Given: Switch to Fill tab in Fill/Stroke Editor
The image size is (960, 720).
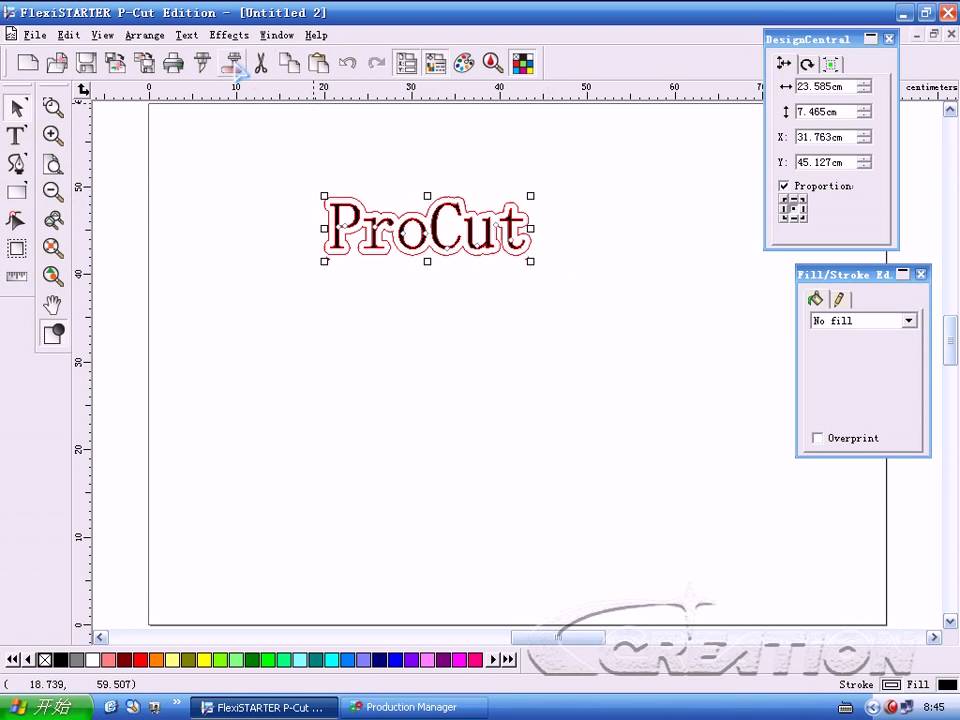Looking at the screenshot, I should pyautogui.click(x=816, y=298).
